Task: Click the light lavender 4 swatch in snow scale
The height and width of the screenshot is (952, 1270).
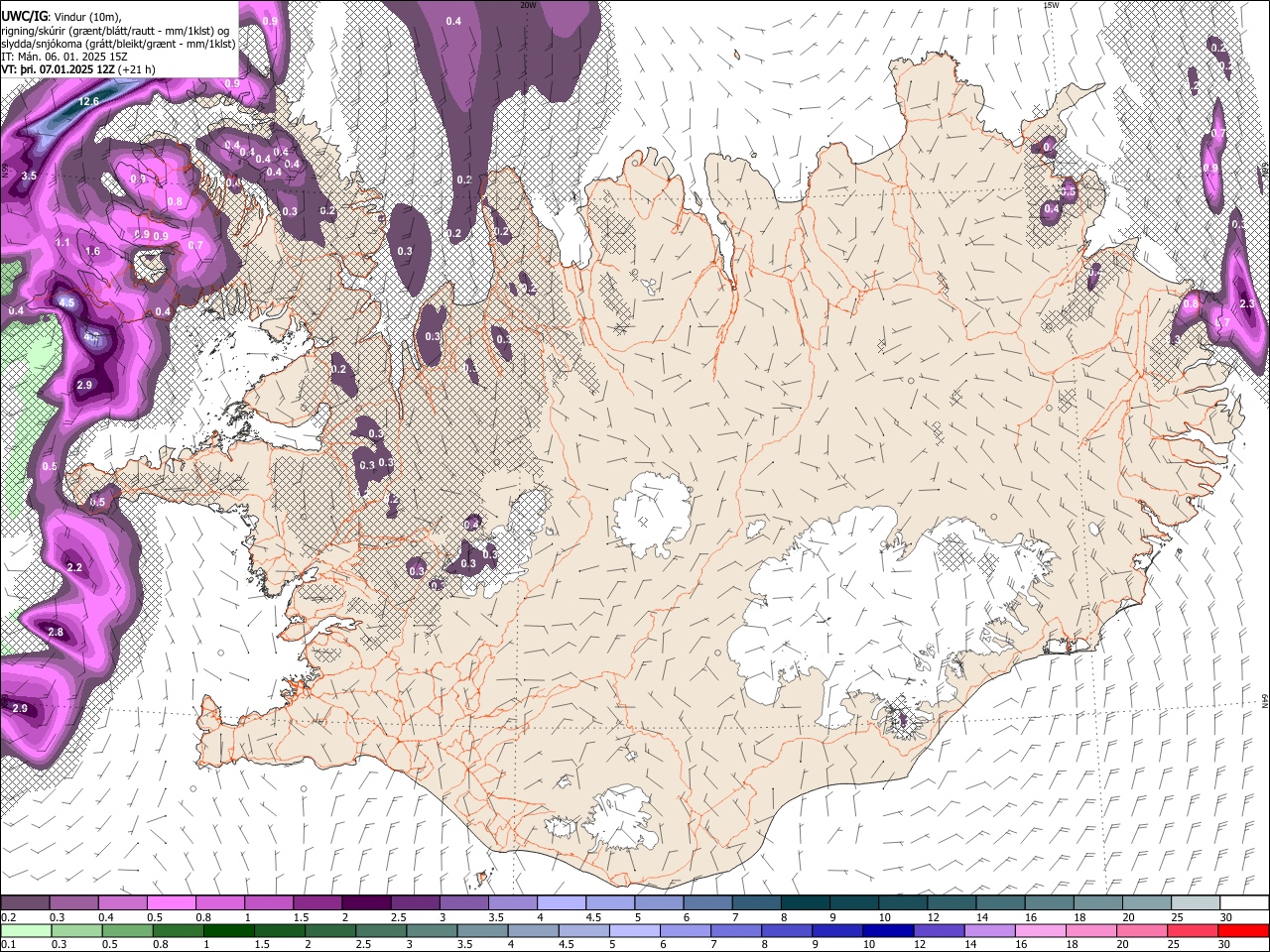Action: pyautogui.click(x=560, y=903)
